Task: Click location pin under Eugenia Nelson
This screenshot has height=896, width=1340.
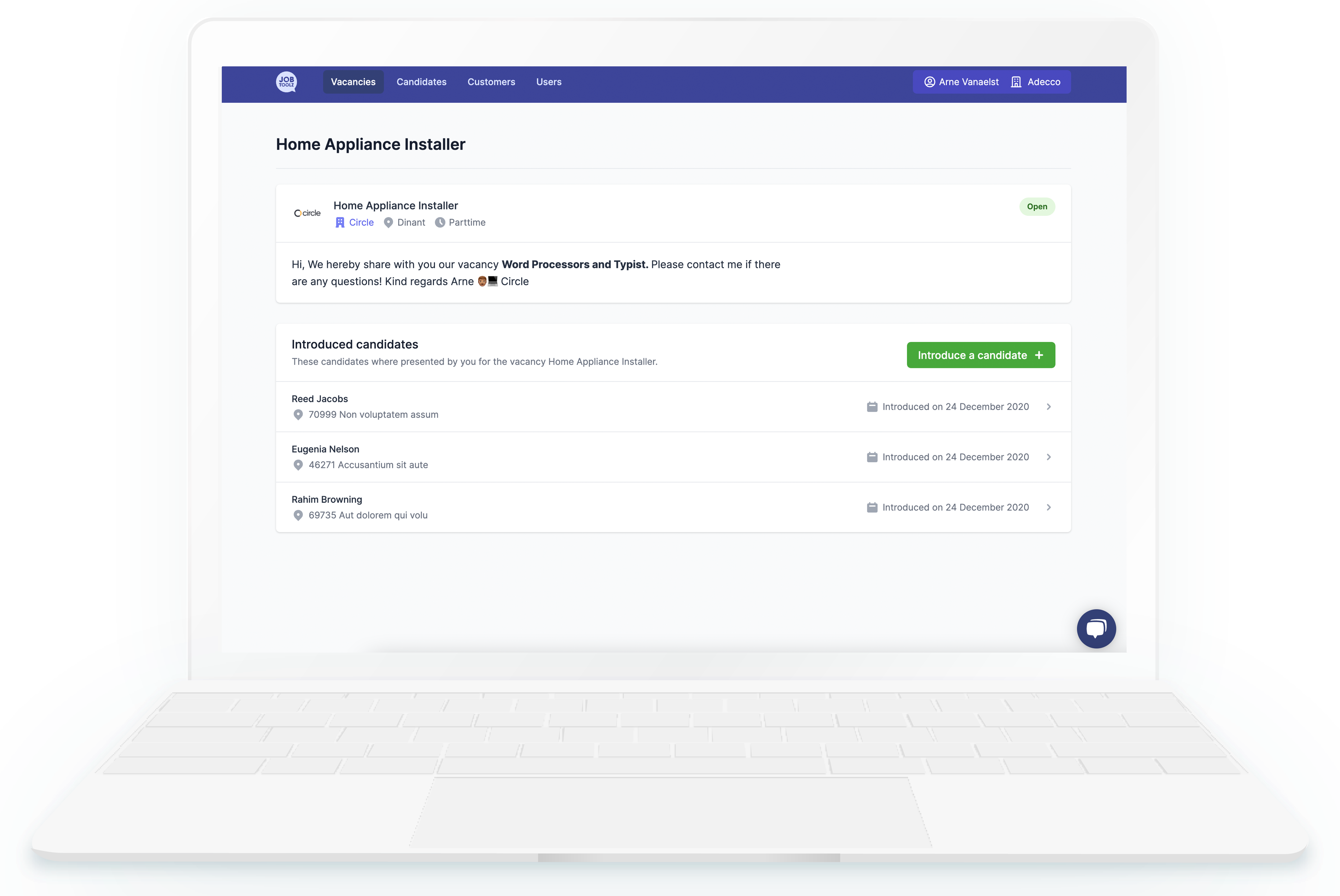Action: [298, 465]
